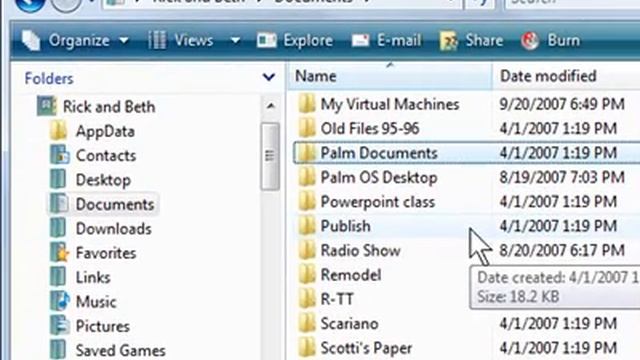Sort by Date modified column header
Screen dimensions: 640x360
click(x=566, y=76)
